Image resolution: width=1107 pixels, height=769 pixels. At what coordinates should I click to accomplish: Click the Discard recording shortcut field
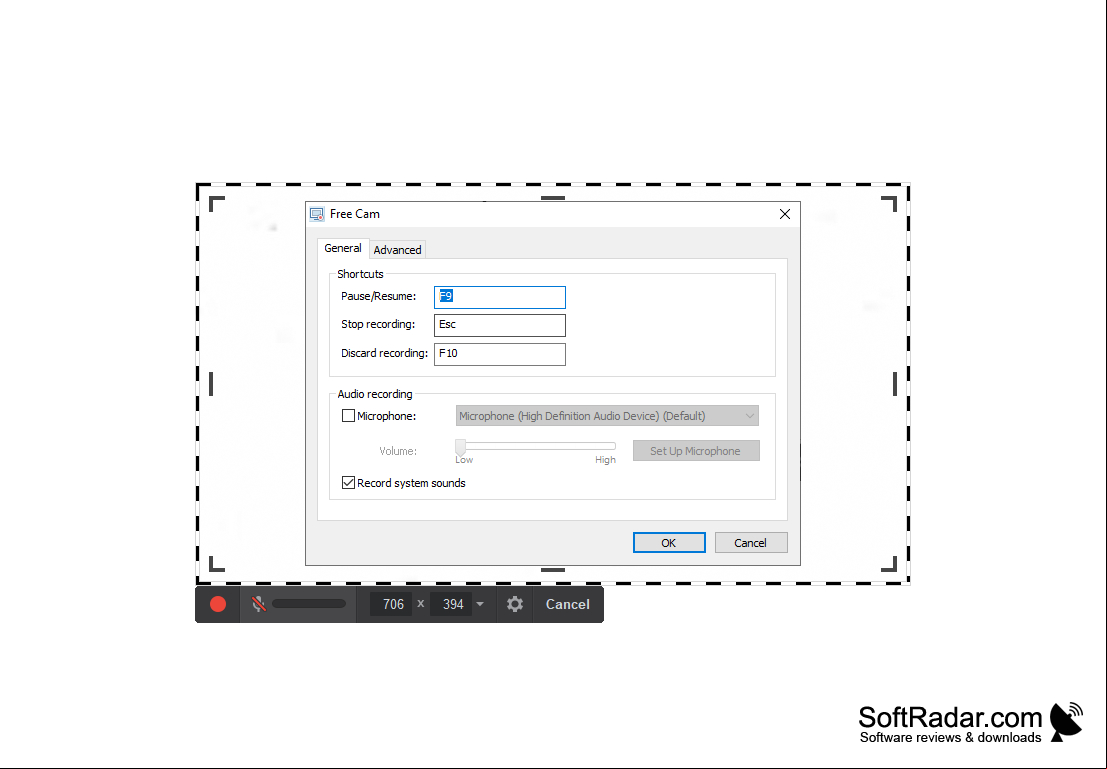pos(500,354)
